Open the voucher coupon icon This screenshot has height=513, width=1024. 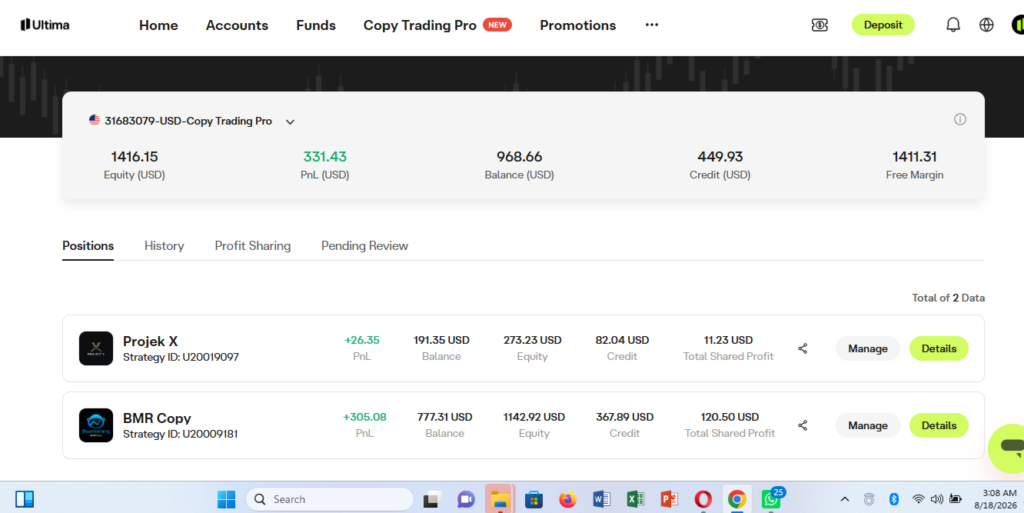[820, 25]
